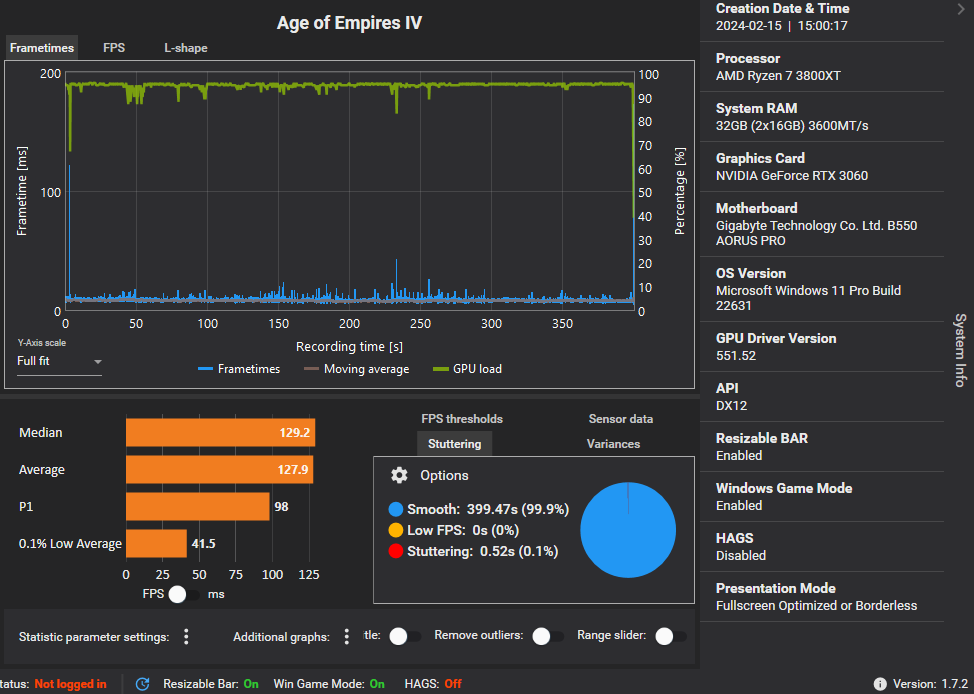Toggle the FPS / ms unit switch

184,594
